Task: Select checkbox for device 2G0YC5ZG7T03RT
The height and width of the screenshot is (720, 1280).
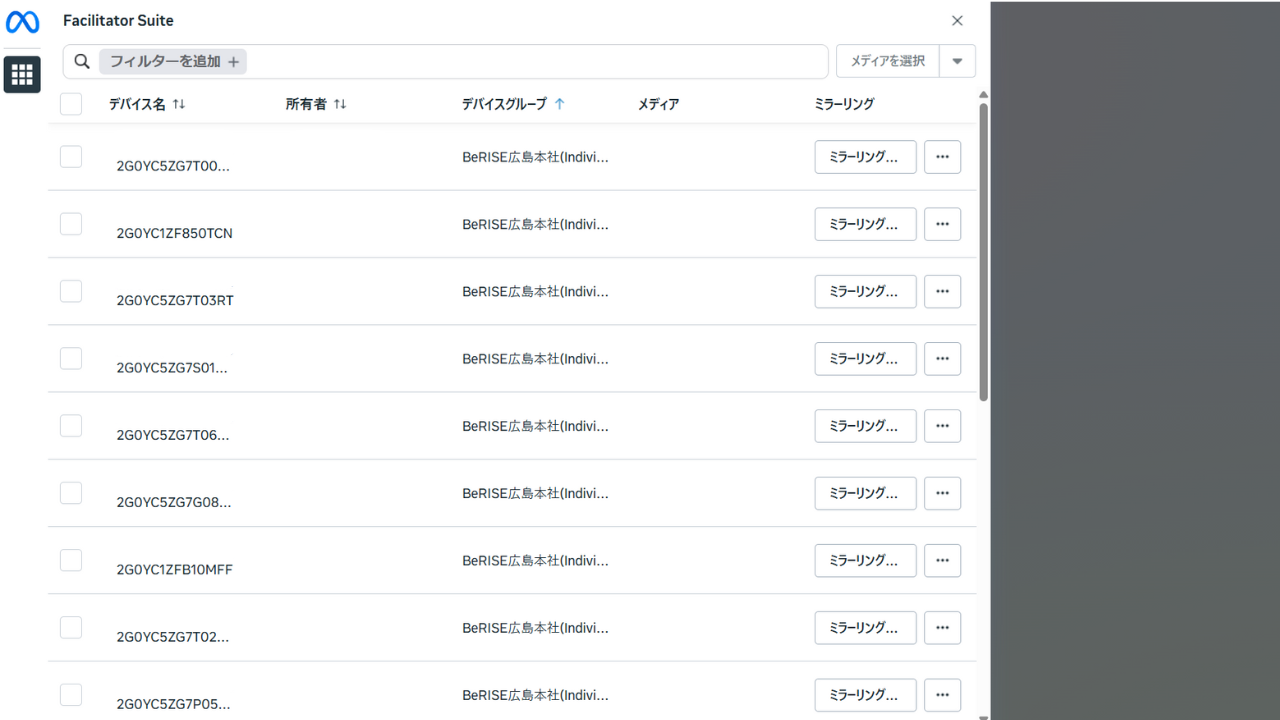Action: pyautogui.click(x=71, y=291)
